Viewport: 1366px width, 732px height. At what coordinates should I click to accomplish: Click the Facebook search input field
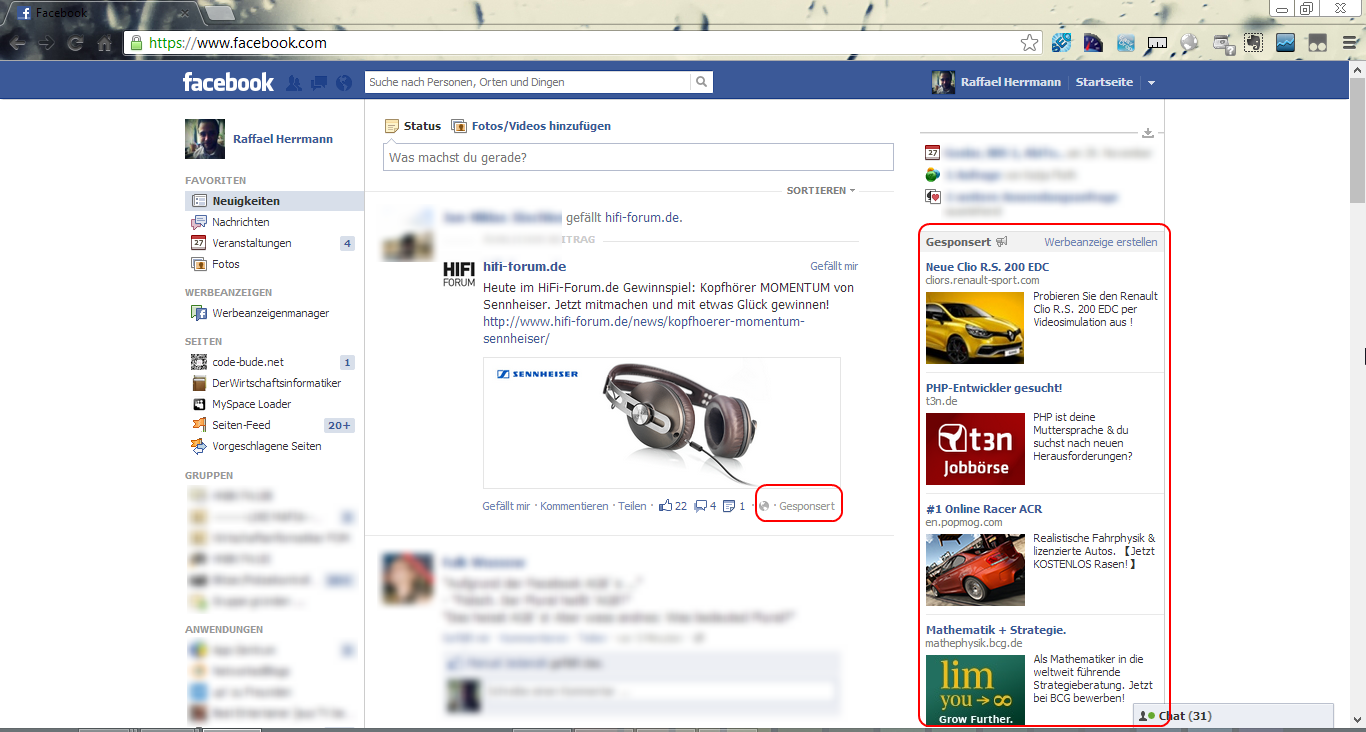click(528, 82)
